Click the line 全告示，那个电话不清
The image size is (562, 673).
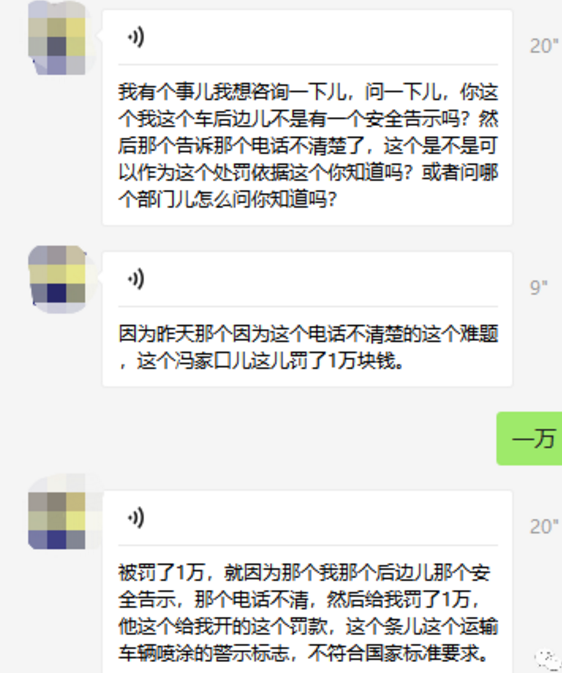click(300, 600)
